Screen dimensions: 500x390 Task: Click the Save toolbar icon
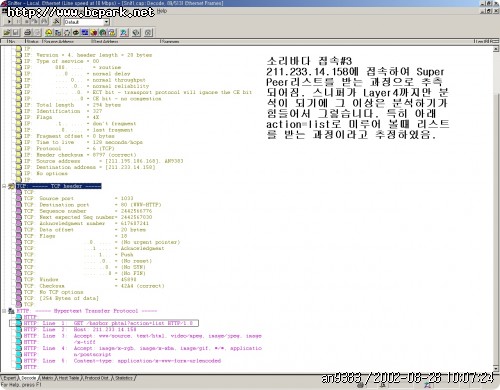[16, 32]
